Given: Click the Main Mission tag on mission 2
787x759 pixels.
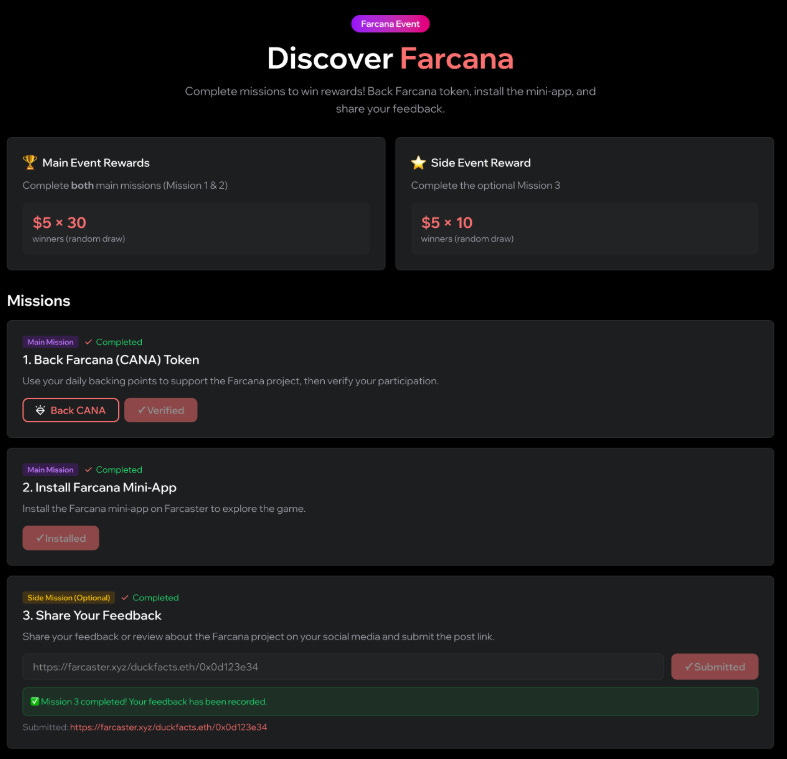Looking at the screenshot, I should (x=50, y=470).
